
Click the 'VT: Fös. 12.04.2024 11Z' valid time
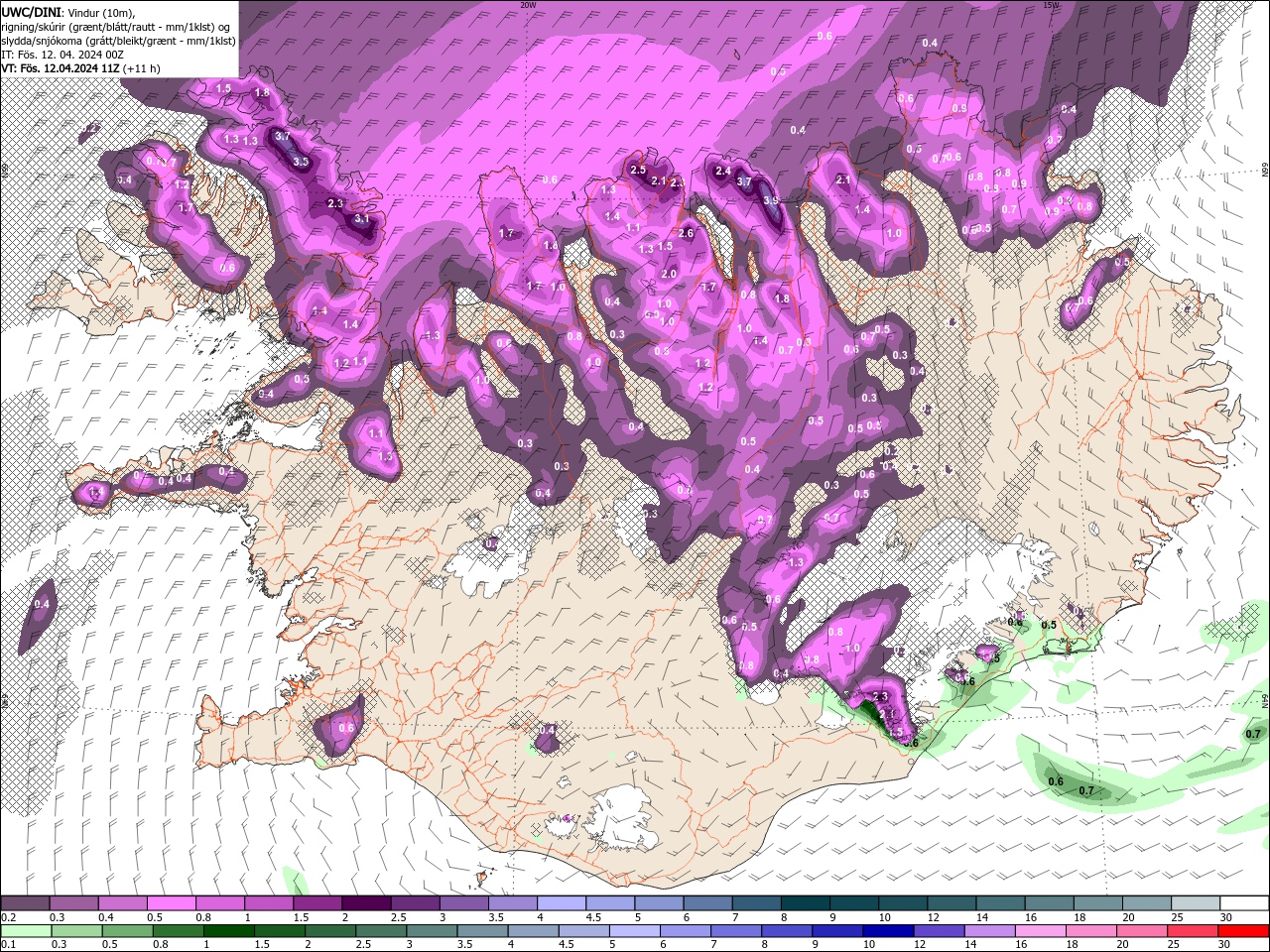[x=61, y=68]
